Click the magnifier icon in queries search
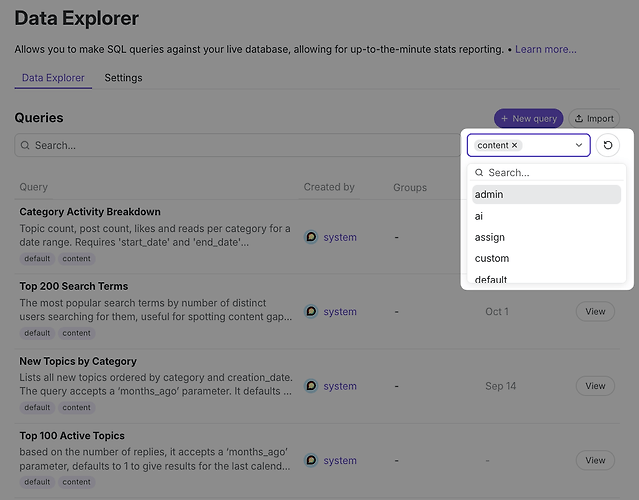Image resolution: width=639 pixels, height=500 pixels. (25, 145)
